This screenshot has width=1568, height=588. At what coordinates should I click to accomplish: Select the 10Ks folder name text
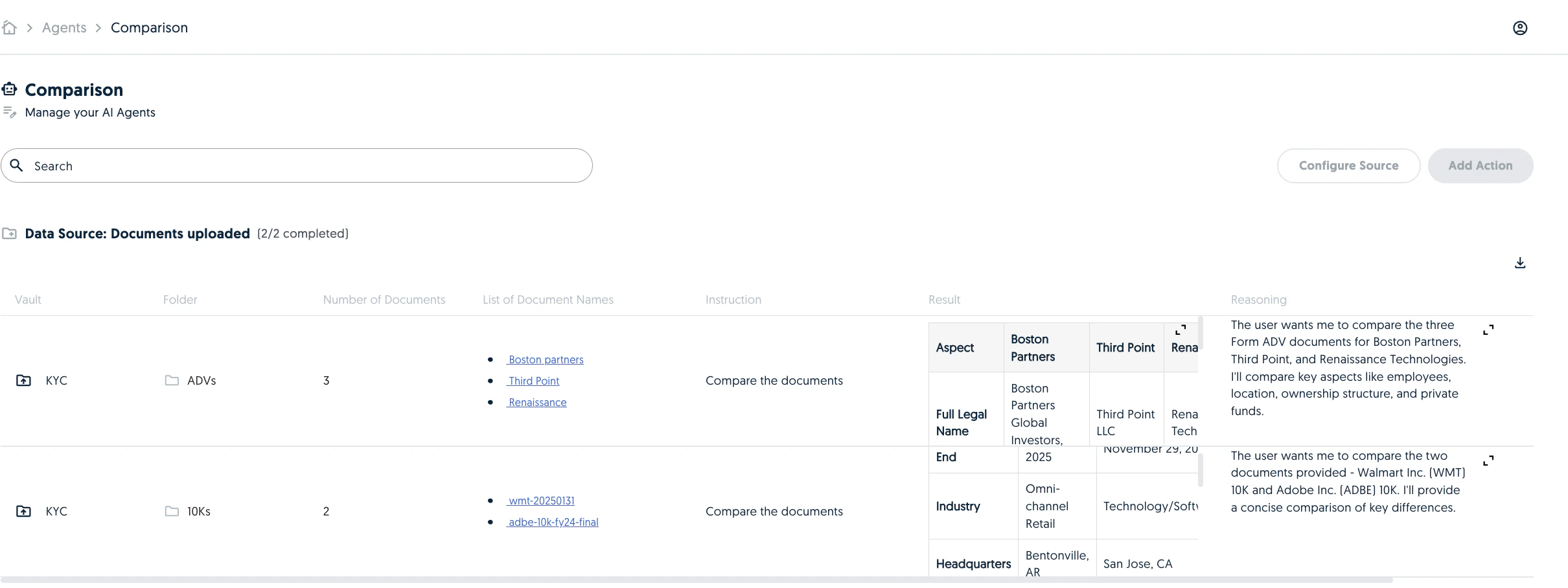click(199, 511)
